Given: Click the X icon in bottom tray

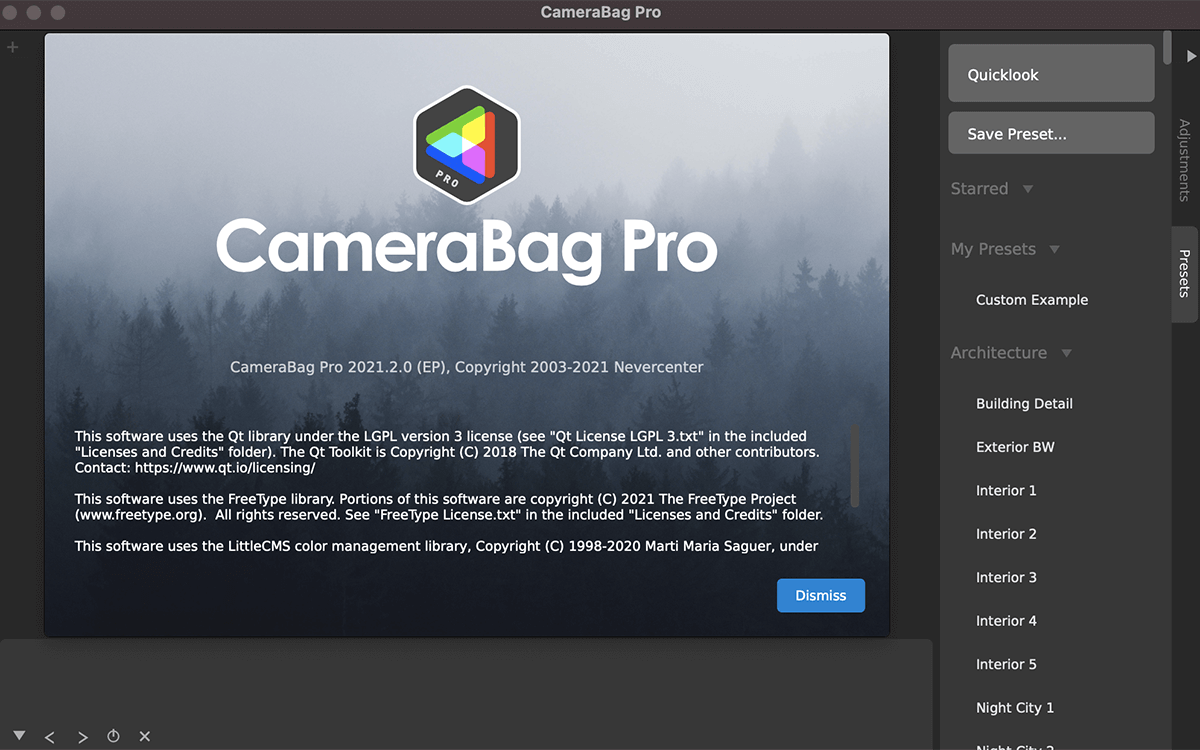Looking at the screenshot, I should pos(145,736).
